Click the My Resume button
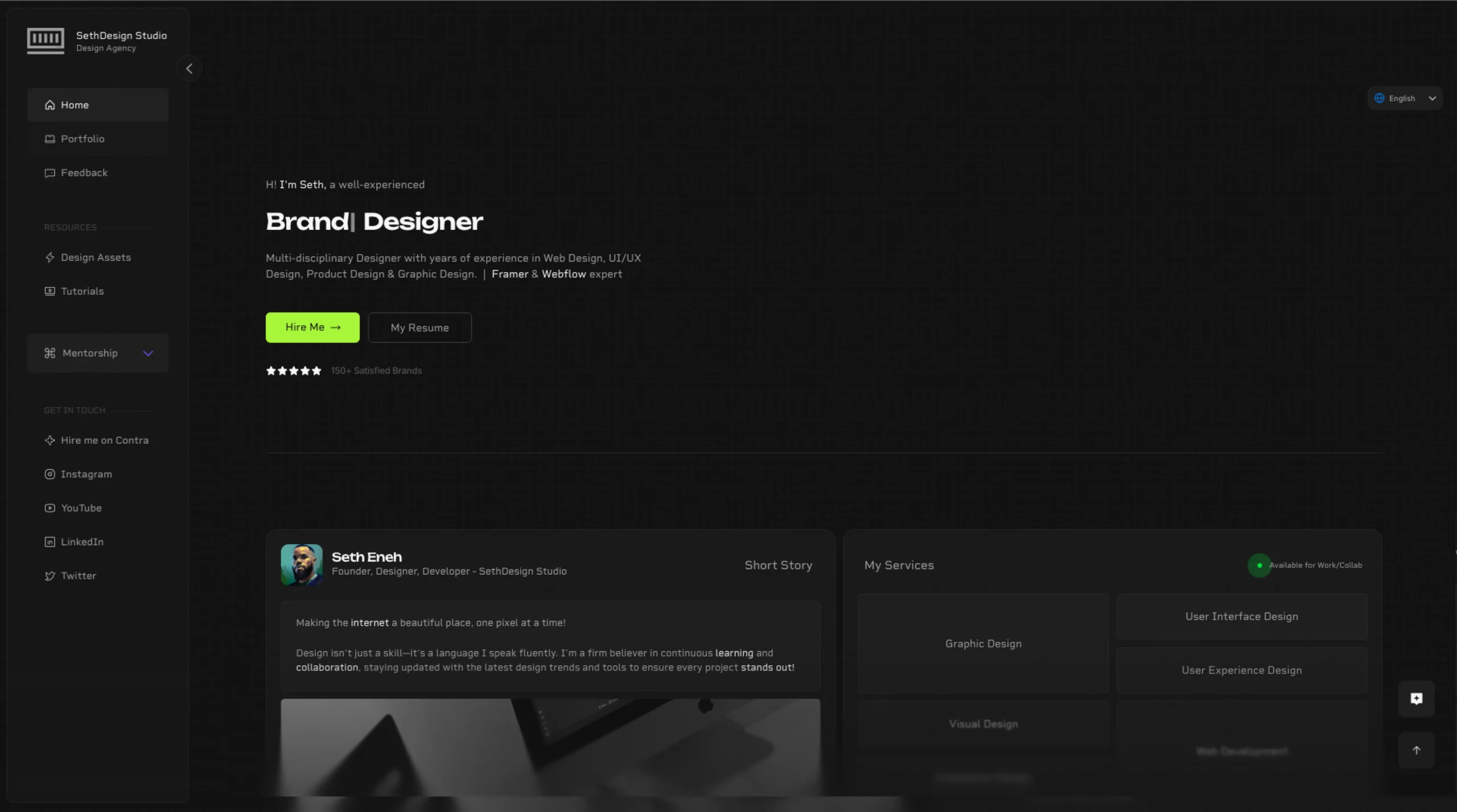Viewport: 1457px width, 812px height. 420,328
